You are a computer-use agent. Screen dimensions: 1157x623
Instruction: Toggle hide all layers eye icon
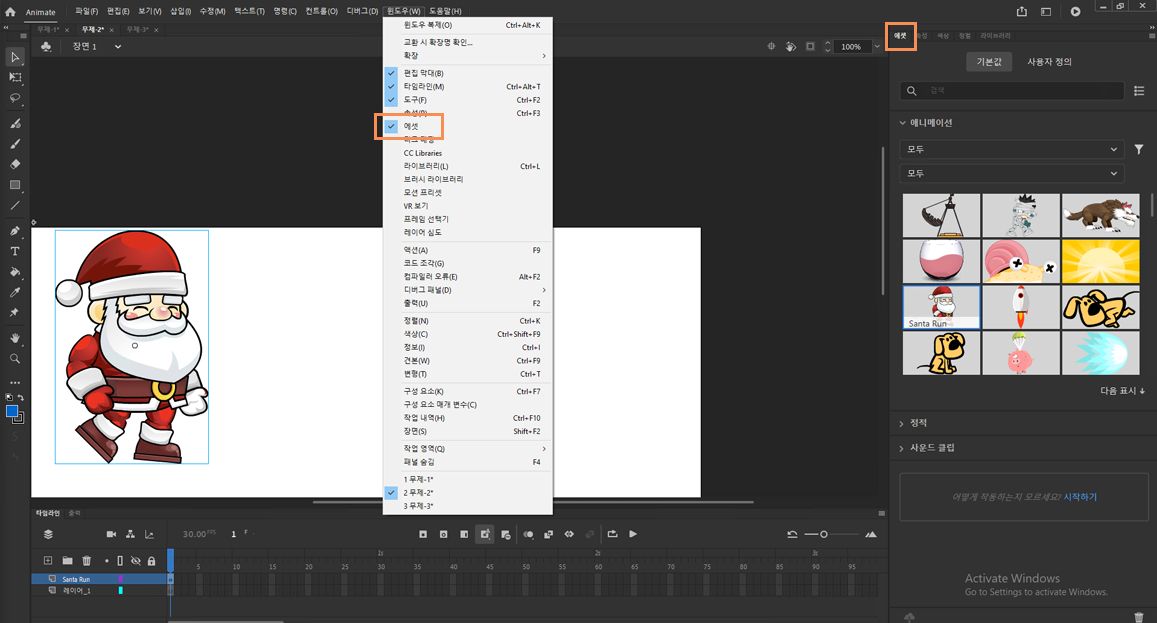(x=136, y=561)
